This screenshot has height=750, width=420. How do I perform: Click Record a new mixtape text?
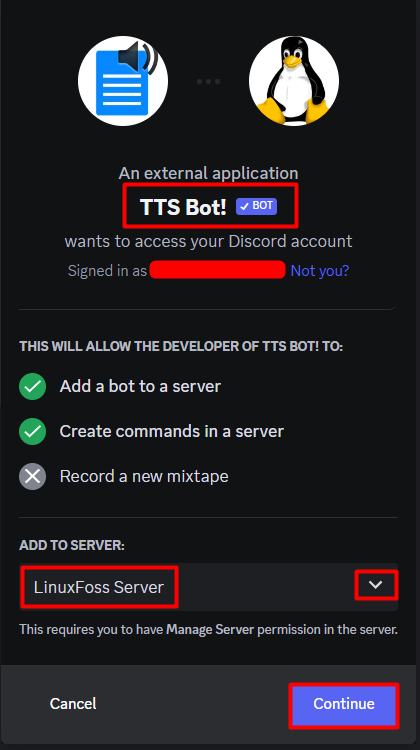[x=144, y=476]
